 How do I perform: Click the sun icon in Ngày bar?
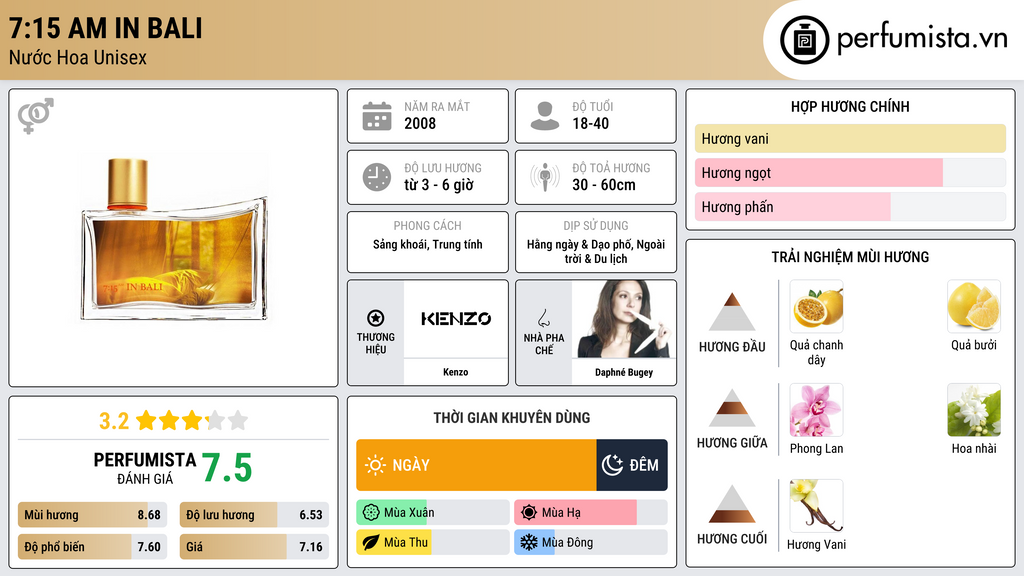tap(376, 465)
